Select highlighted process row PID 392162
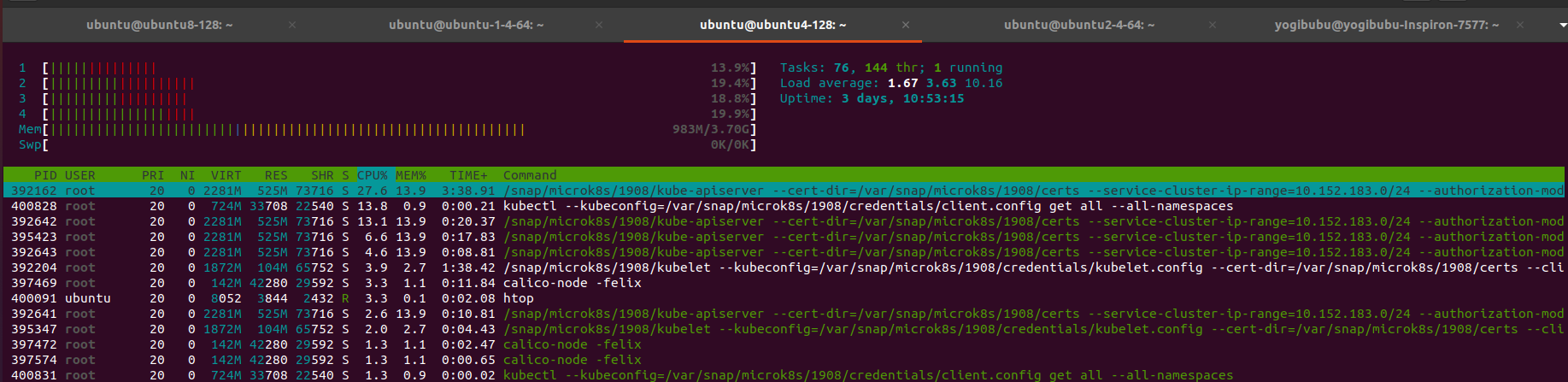Viewport: 1568px width, 382px height. 784,191
